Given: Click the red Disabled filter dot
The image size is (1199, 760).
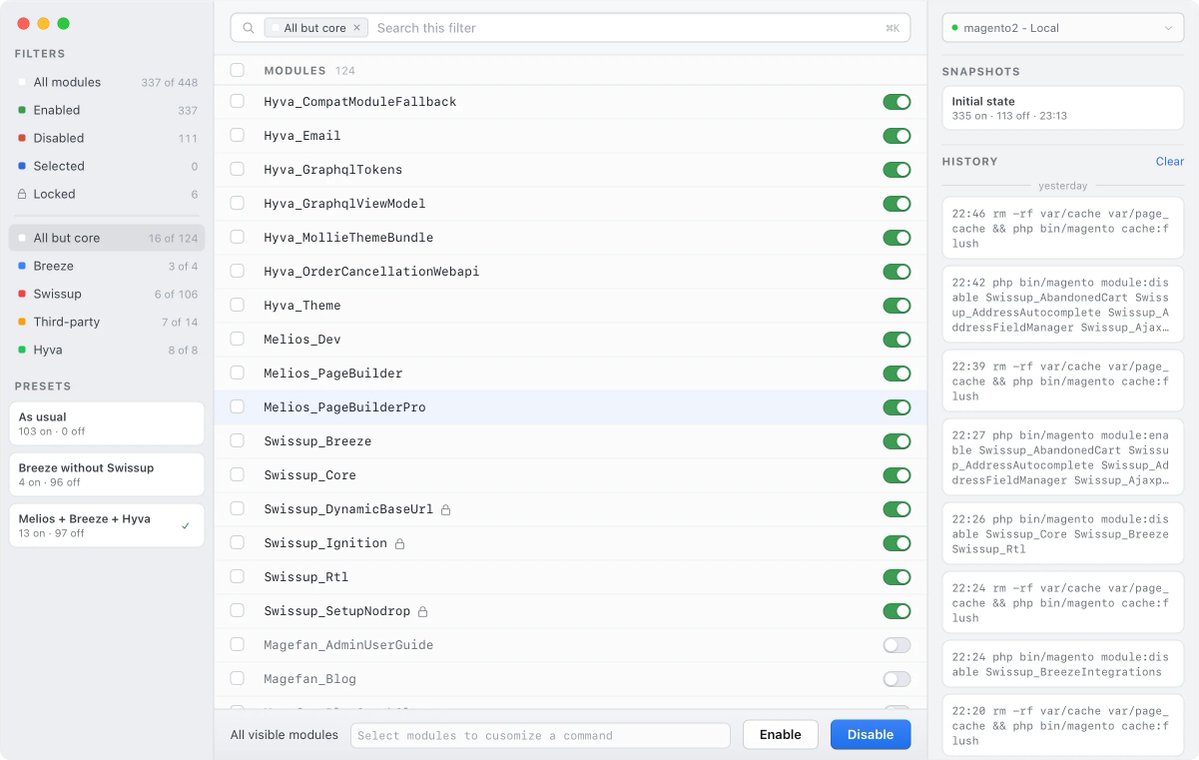Looking at the screenshot, I should pos(22,138).
